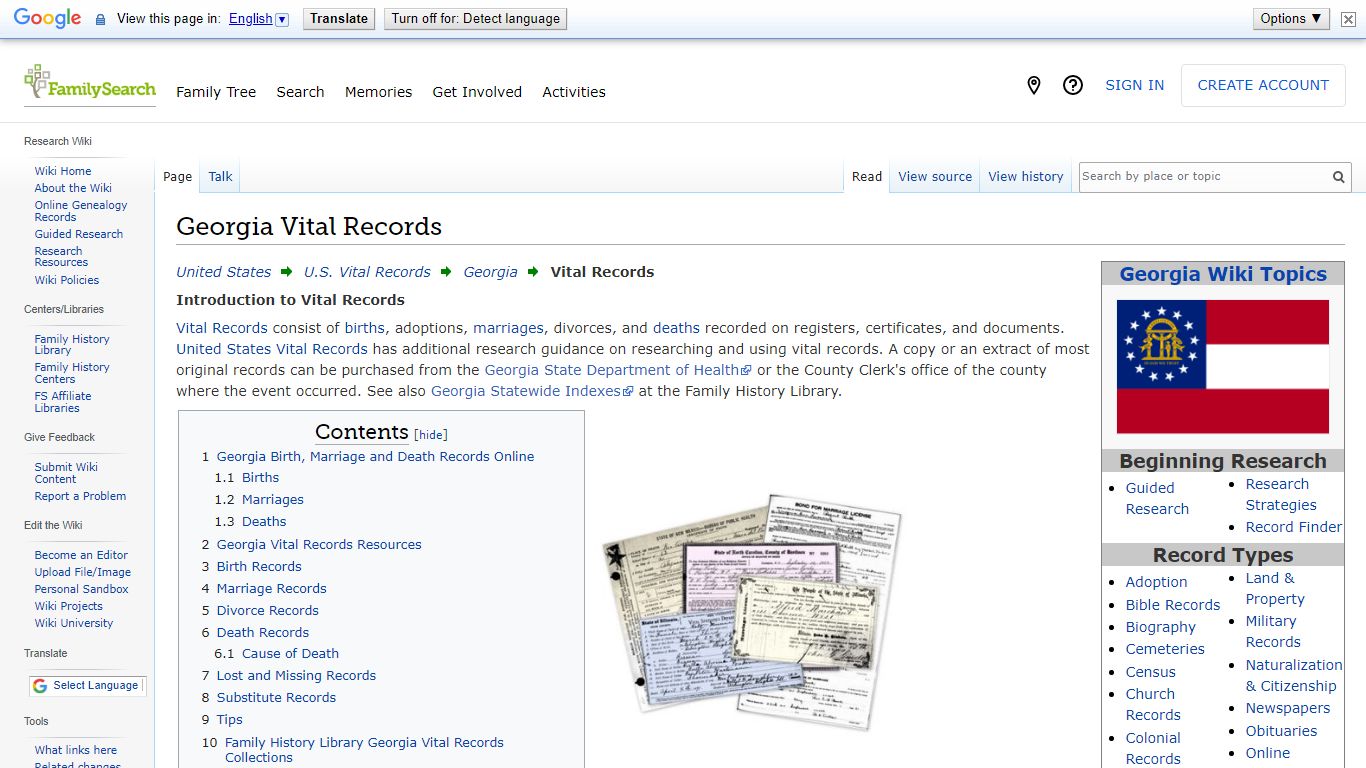This screenshot has width=1366, height=768.
Task: Open the Search menu
Action: click(300, 92)
